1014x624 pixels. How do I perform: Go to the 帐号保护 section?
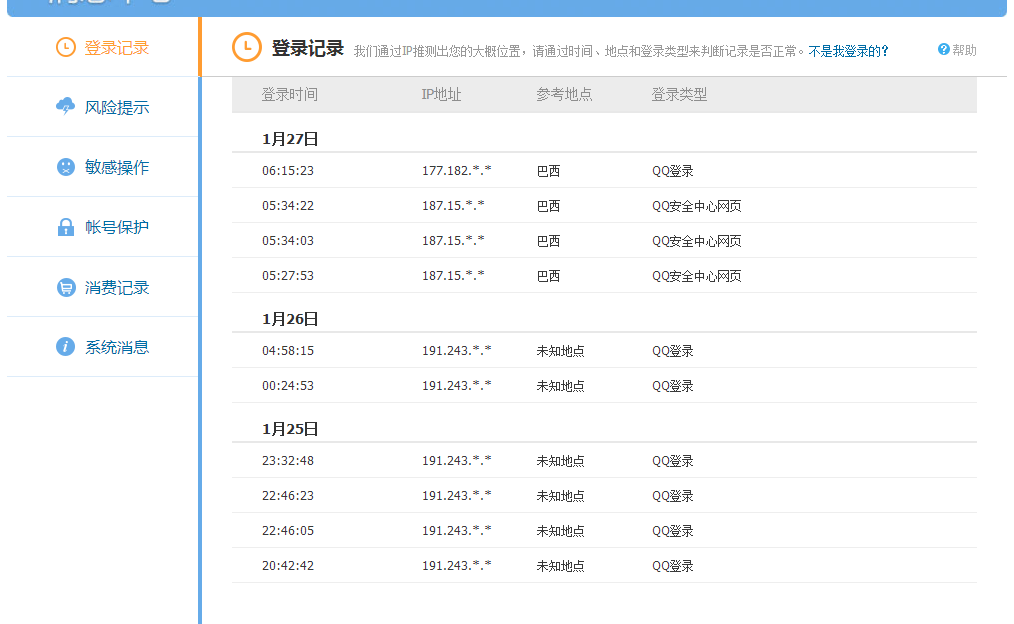pos(103,227)
